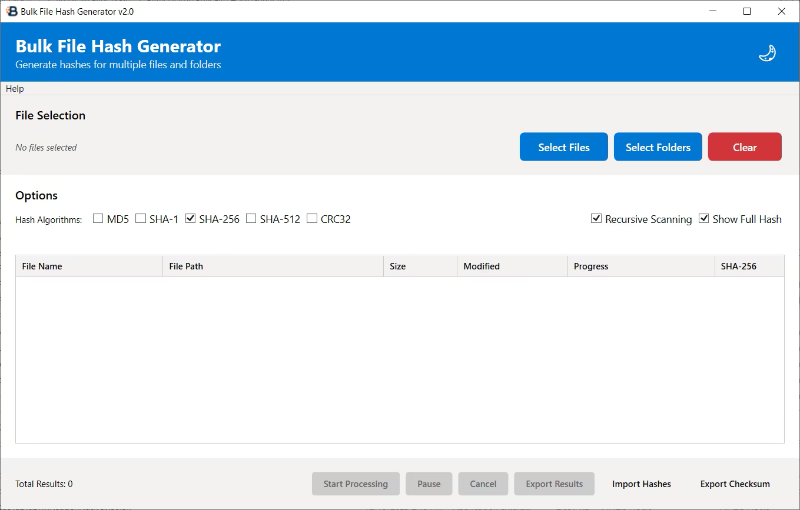Sort results by File Path column
Image resolution: width=800 pixels, height=510 pixels.
tap(272, 266)
